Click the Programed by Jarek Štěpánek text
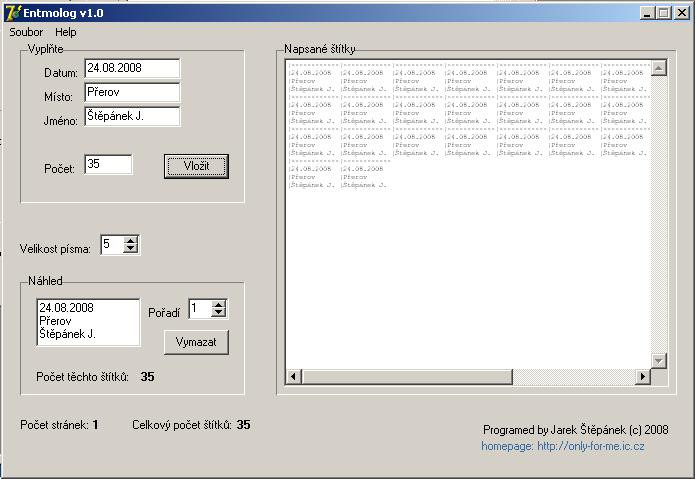 576,430
